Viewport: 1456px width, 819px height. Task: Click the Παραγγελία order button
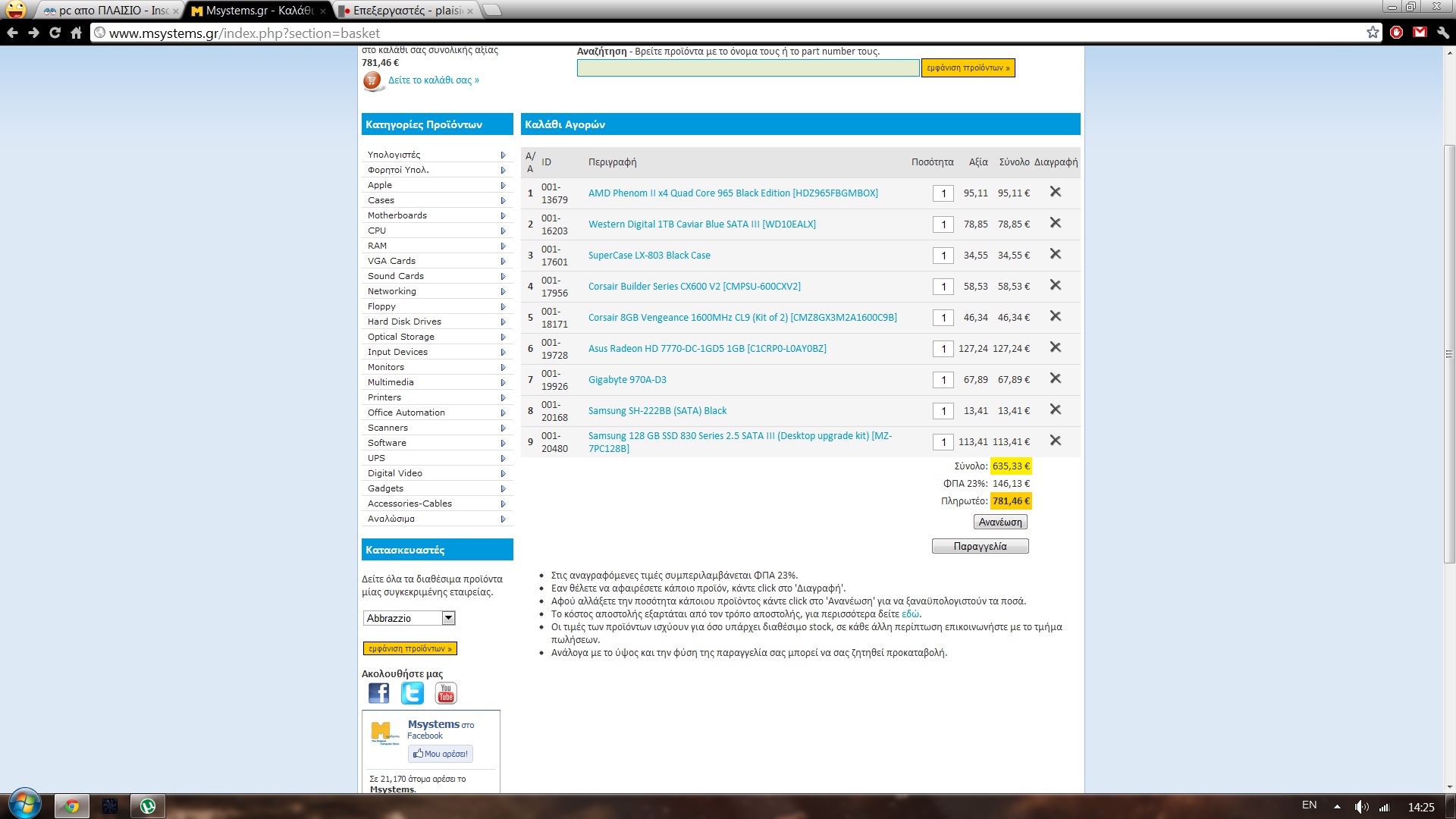980,546
